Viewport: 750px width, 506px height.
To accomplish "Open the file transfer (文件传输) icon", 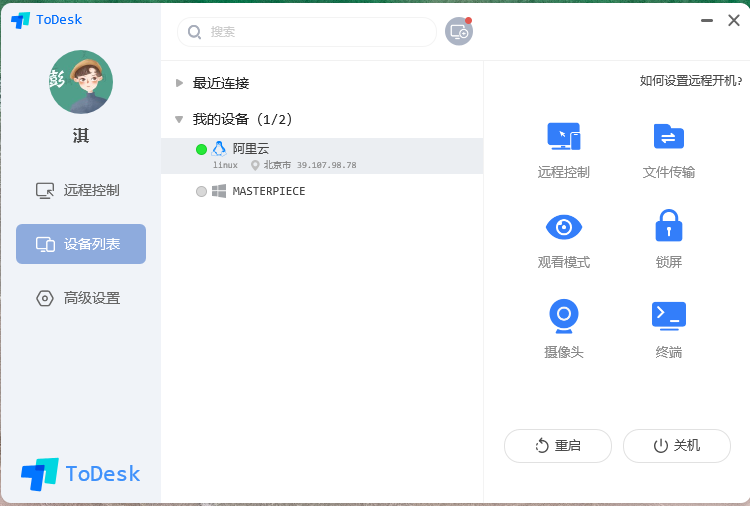I will click(669, 136).
